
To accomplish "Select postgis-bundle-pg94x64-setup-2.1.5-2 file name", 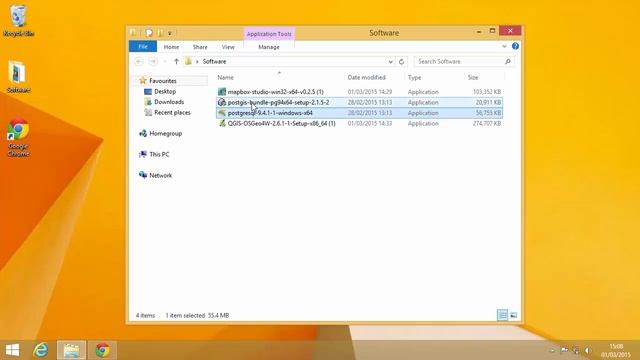I will [278, 102].
